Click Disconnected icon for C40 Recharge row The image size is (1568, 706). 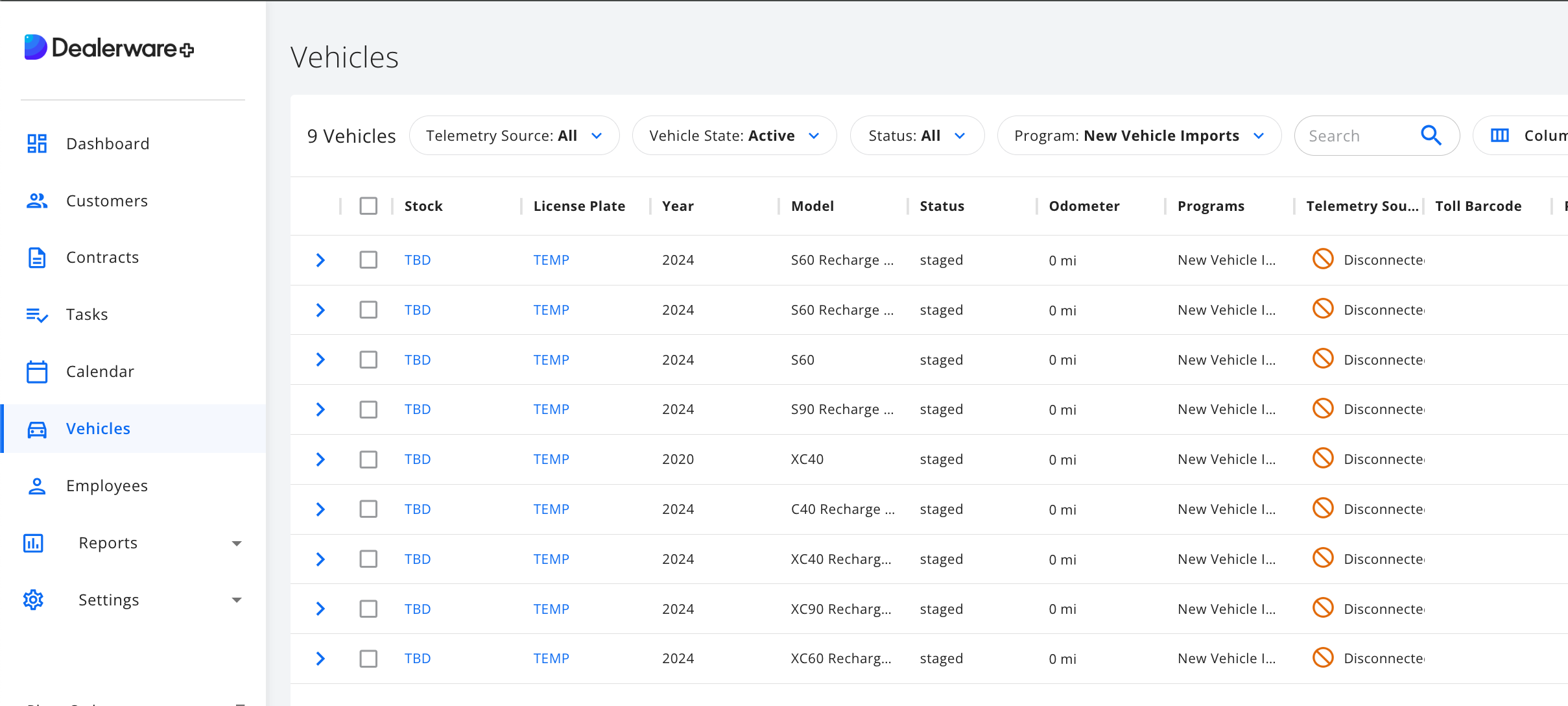[1323, 507]
